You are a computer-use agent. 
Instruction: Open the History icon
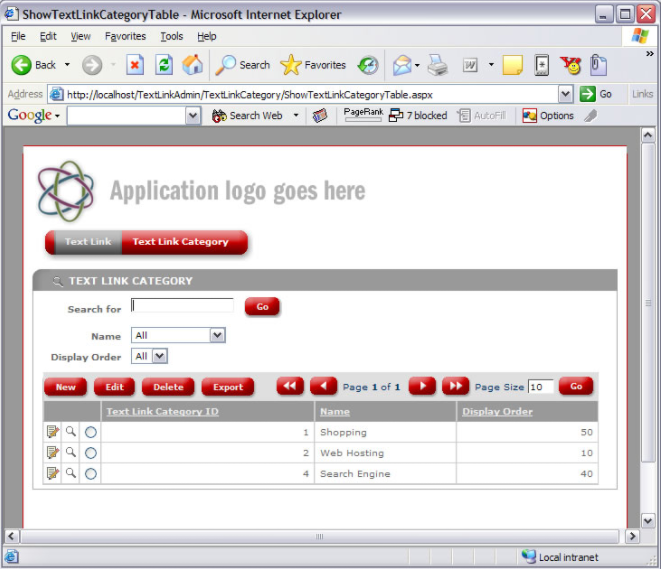pyautogui.click(x=368, y=65)
